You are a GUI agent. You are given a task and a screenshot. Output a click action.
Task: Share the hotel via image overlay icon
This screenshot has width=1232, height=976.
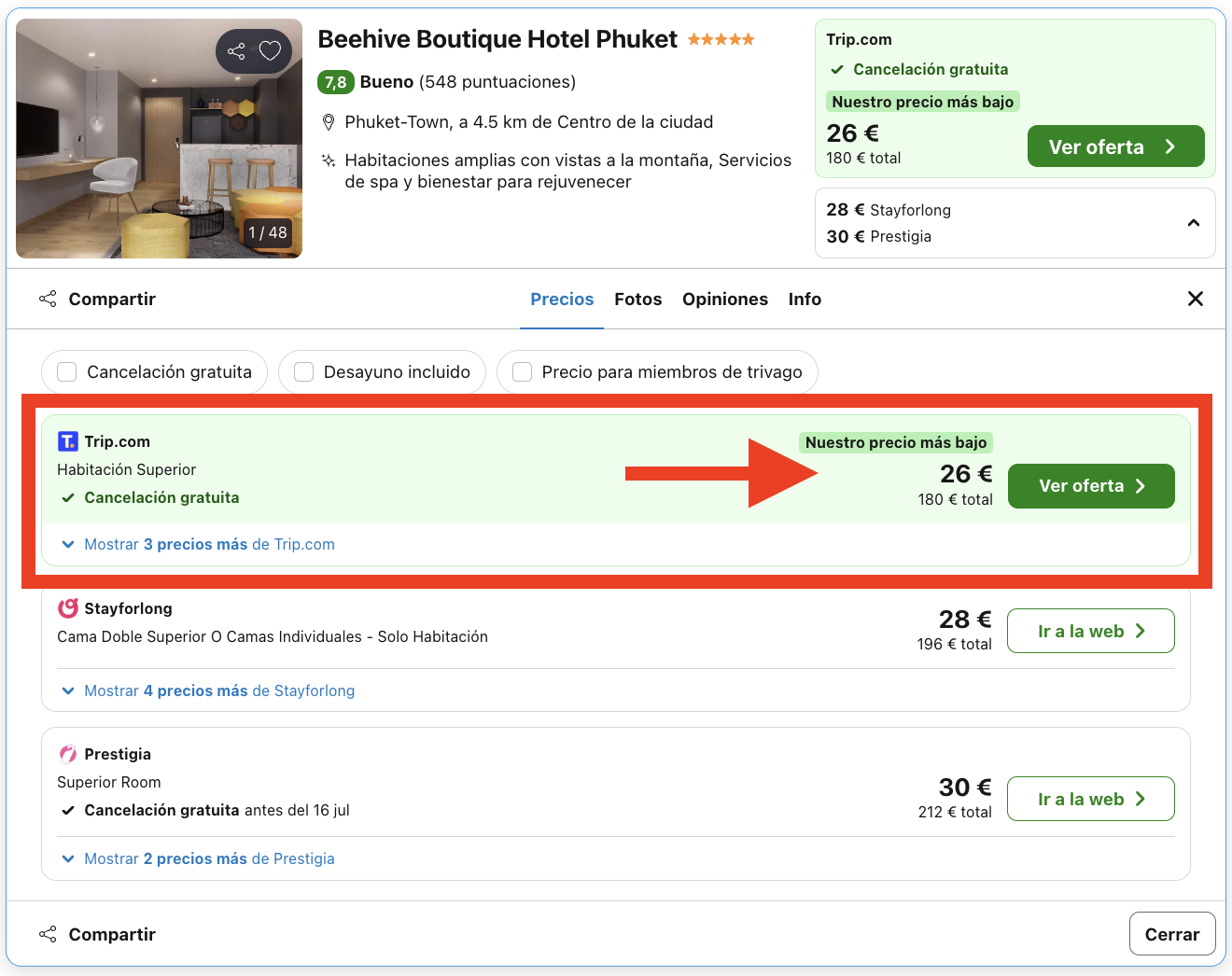coord(237,51)
